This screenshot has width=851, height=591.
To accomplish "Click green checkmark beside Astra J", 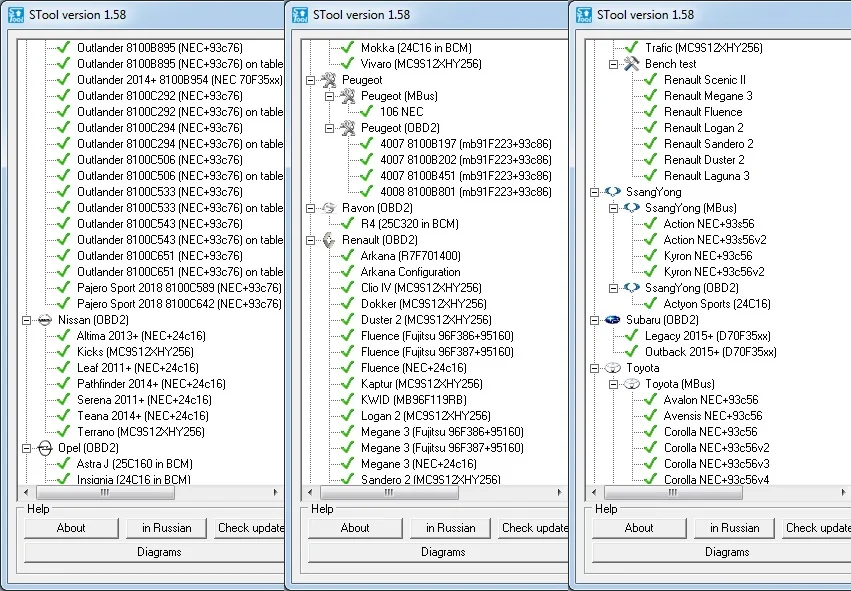I will click(63, 463).
